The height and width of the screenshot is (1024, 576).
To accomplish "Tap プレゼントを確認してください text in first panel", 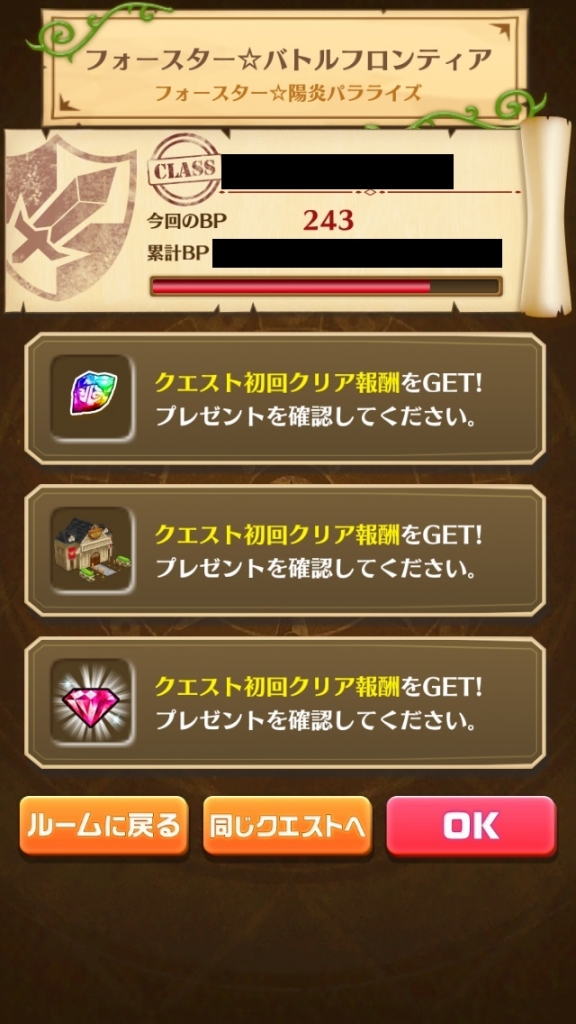I will (315, 417).
